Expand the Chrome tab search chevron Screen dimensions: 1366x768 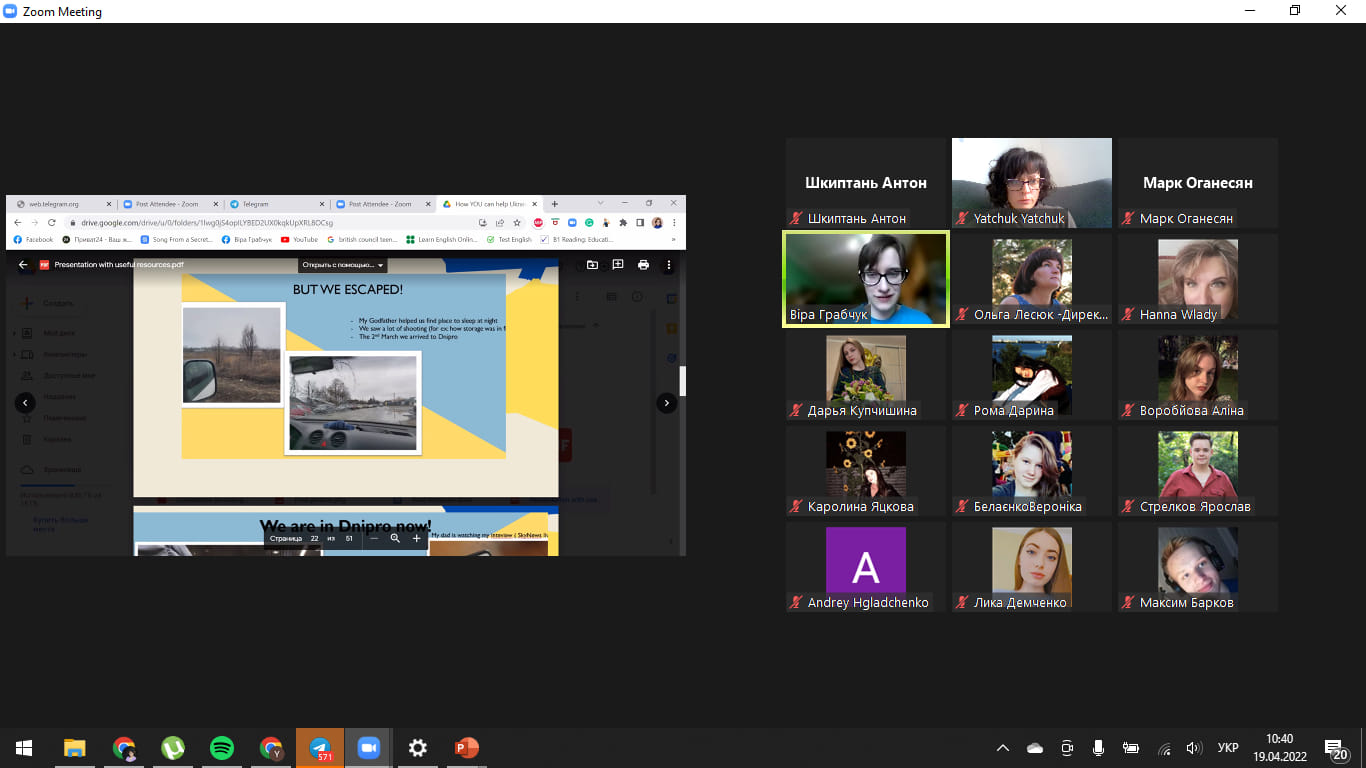coord(600,204)
